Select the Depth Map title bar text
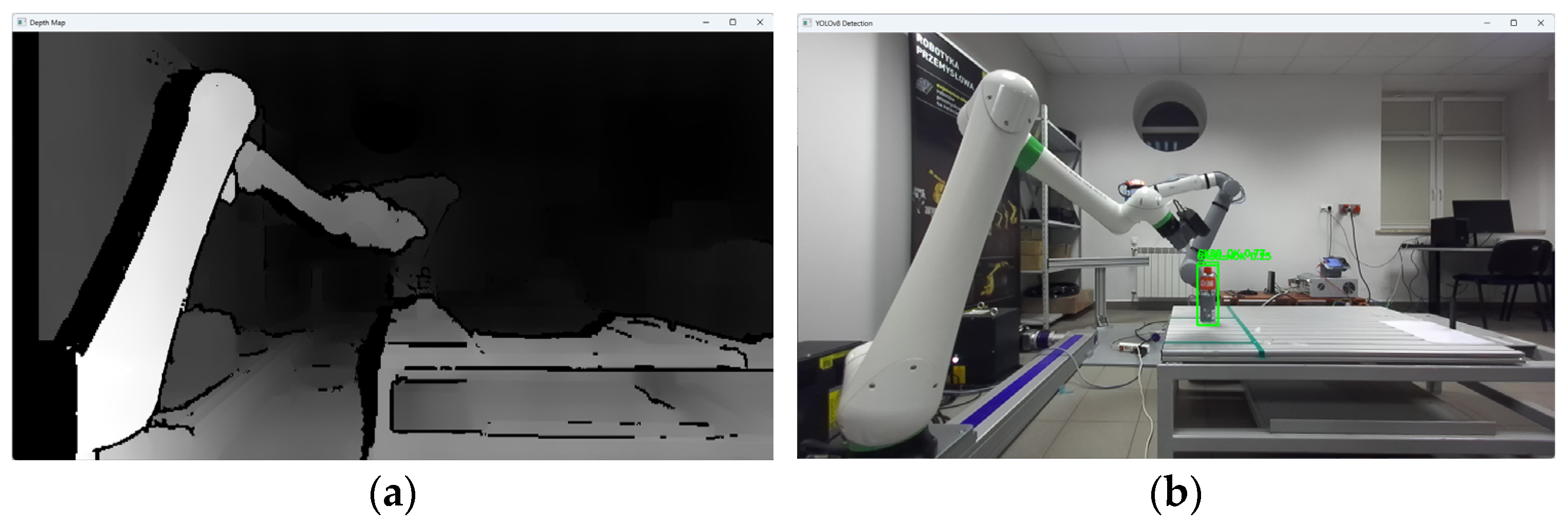1568x524 pixels. pyautogui.click(x=47, y=23)
